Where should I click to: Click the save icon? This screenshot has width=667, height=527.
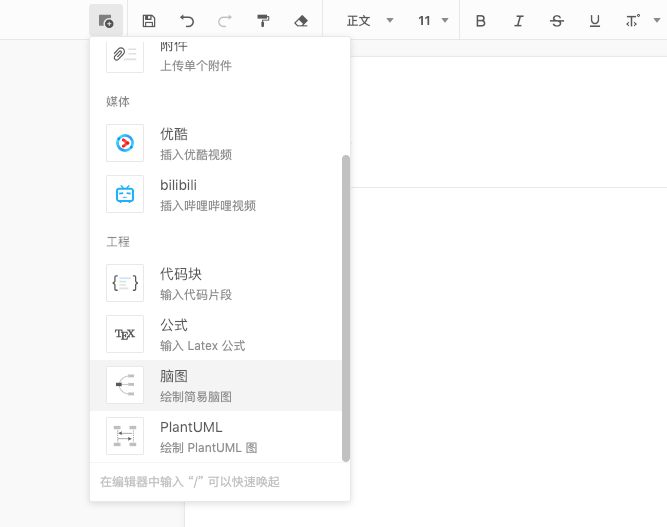click(149, 20)
